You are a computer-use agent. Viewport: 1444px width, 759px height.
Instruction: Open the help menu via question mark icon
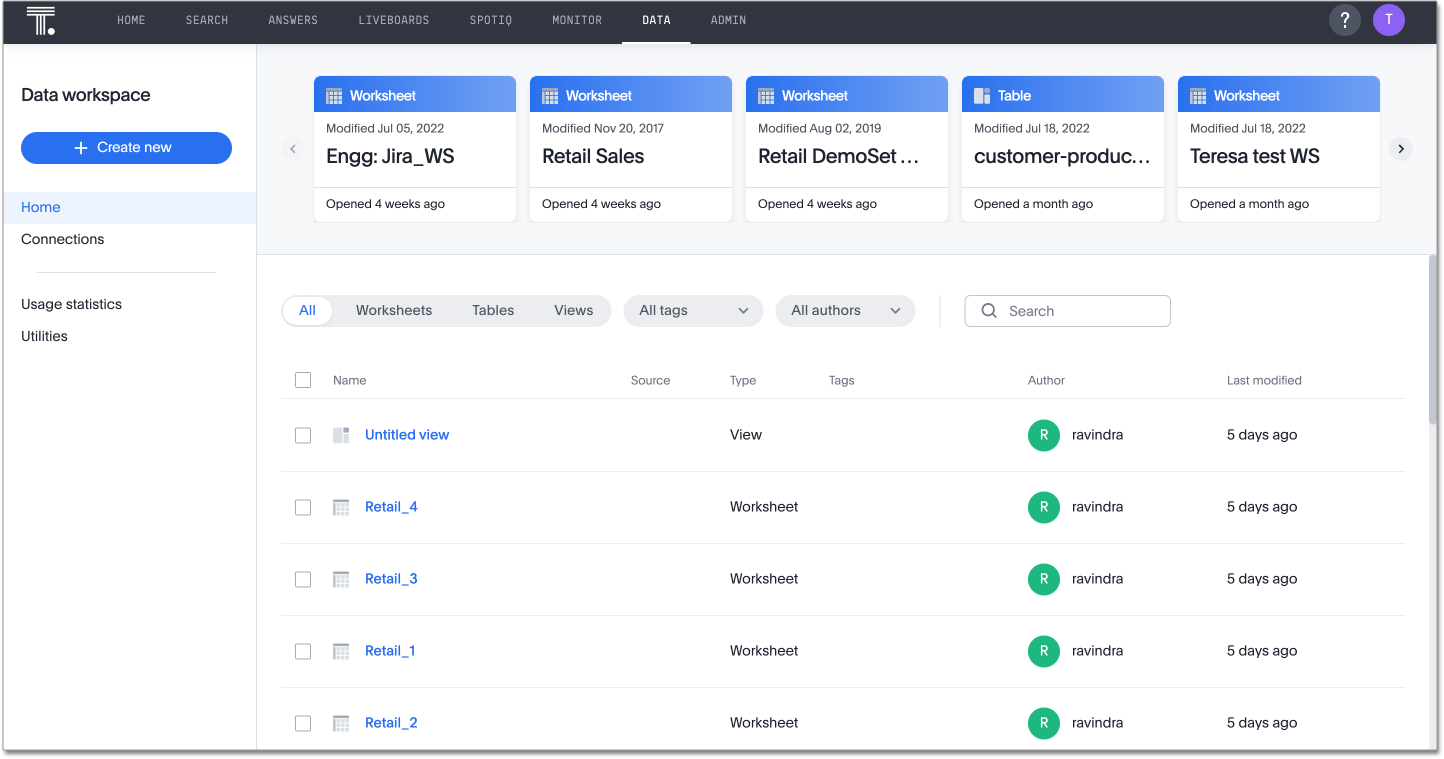[x=1344, y=19]
